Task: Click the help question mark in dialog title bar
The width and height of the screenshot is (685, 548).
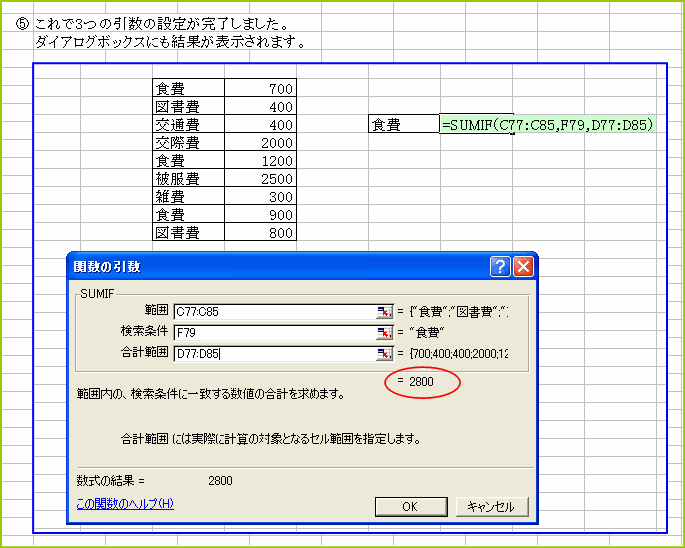Action: tap(500, 266)
